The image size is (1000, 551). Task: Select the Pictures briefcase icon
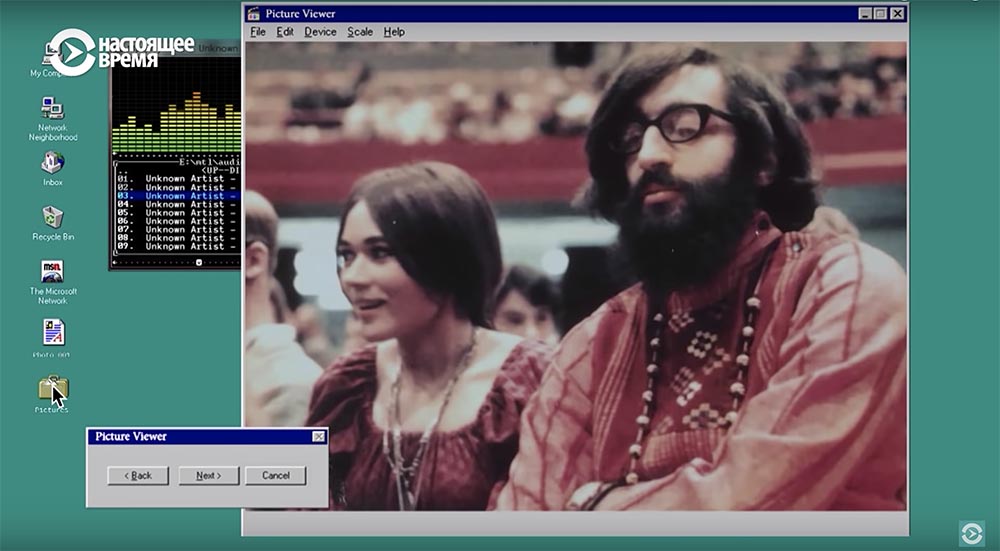(54, 389)
